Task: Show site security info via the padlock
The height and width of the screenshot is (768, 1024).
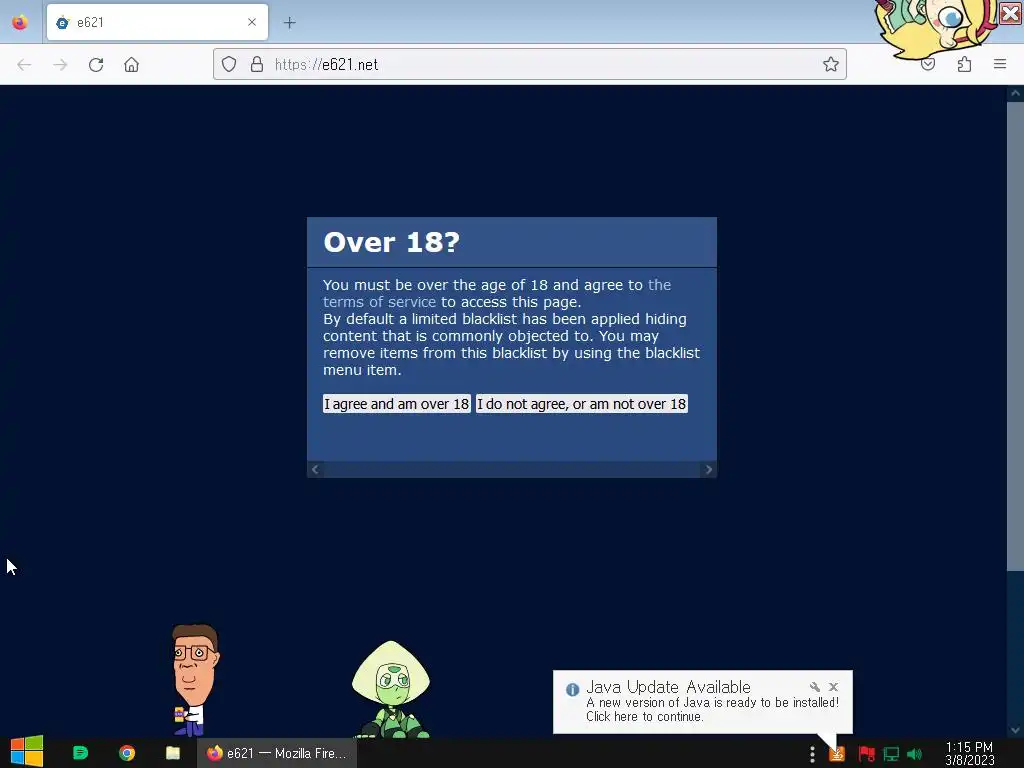Action: pyautogui.click(x=257, y=64)
